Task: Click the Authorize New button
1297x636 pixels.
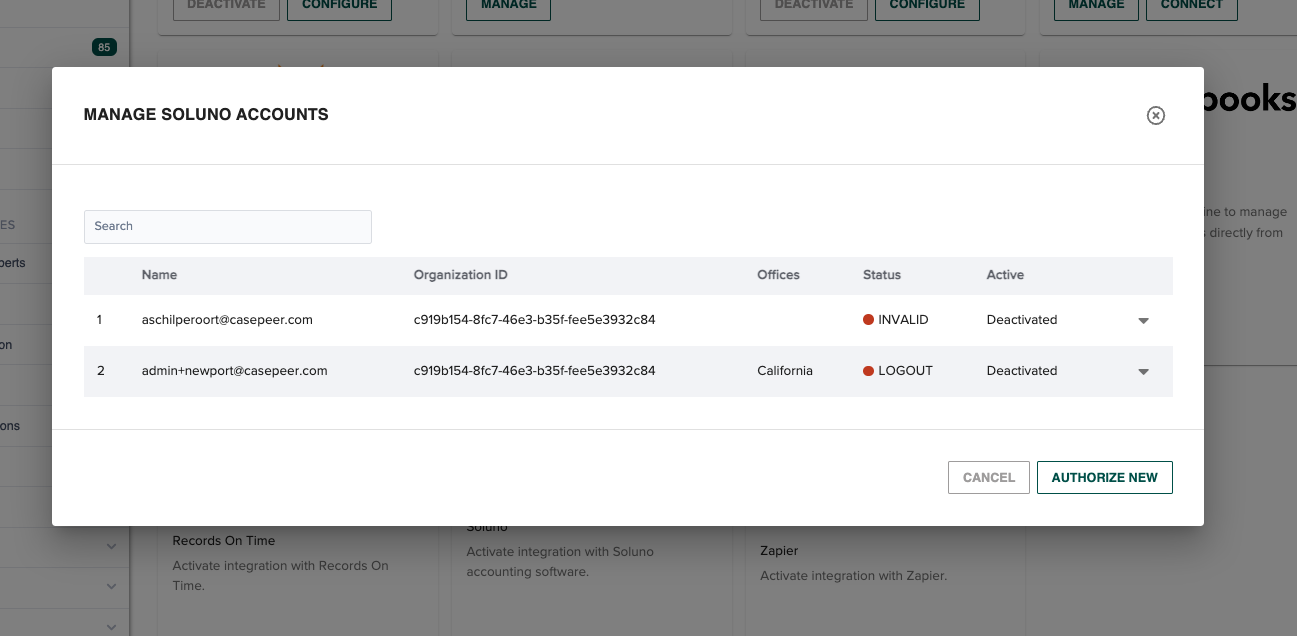Action: [1104, 477]
